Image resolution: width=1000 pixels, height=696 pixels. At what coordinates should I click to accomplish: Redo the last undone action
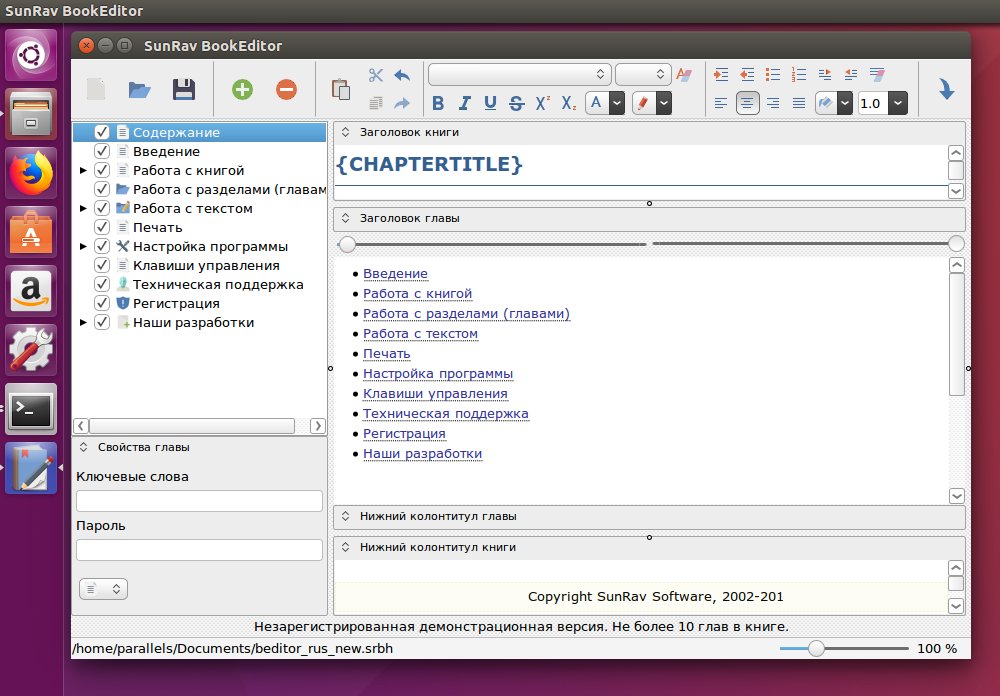pyautogui.click(x=402, y=103)
